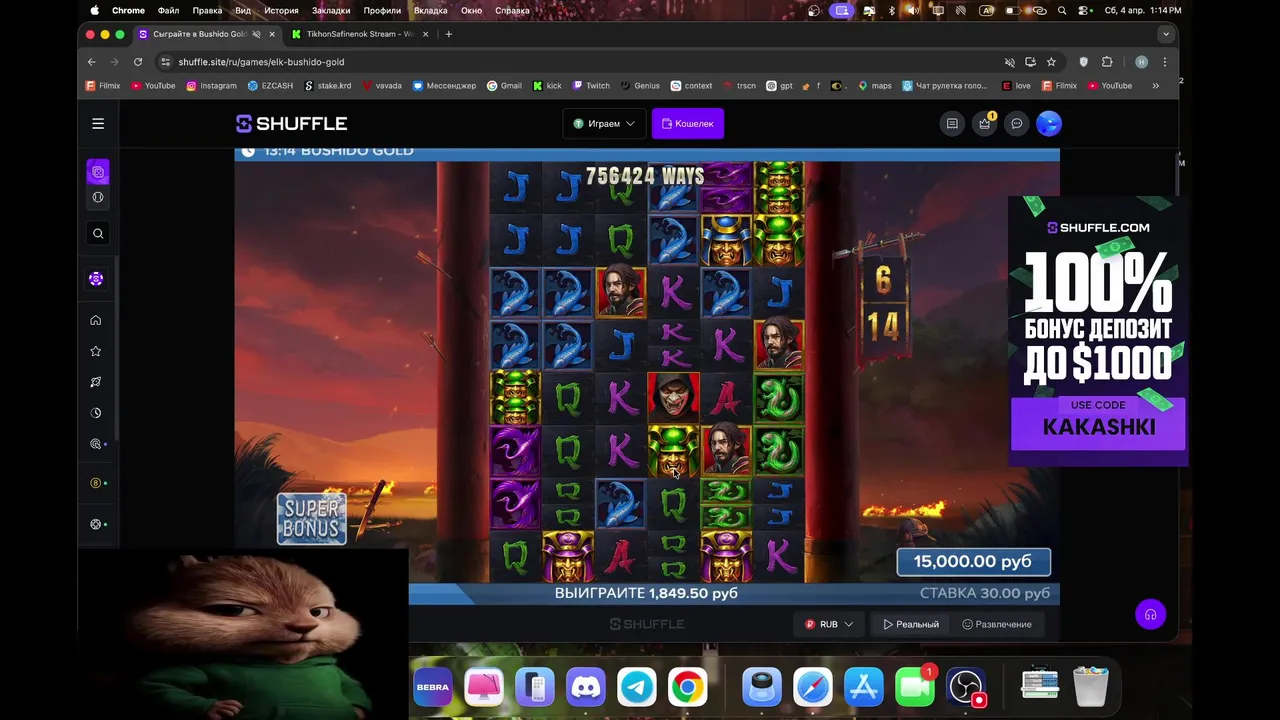Open the Профили menu in menu bar
Screen dimensions: 1280x720
tap(382, 10)
